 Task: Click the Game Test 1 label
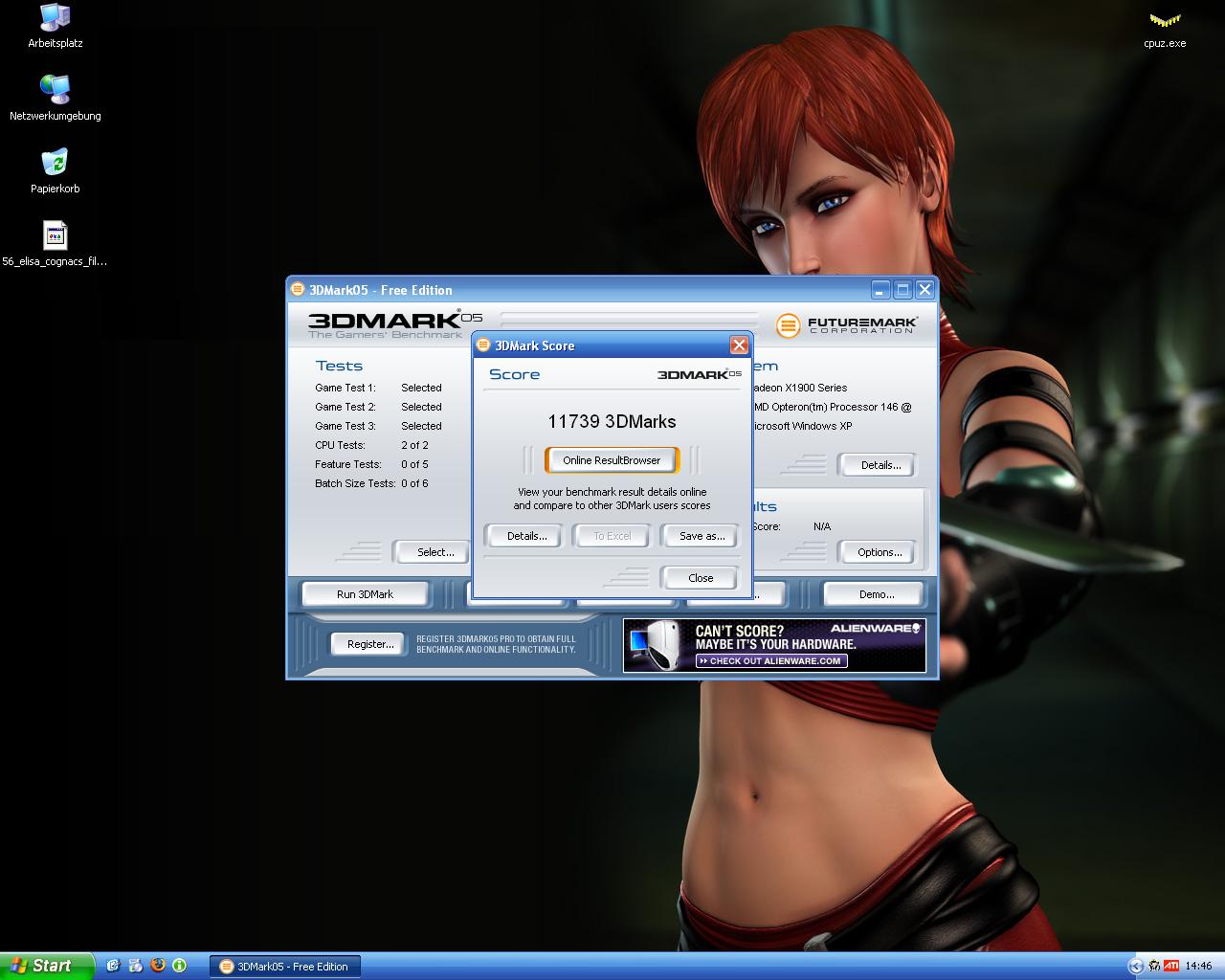[x=345, y=388]
